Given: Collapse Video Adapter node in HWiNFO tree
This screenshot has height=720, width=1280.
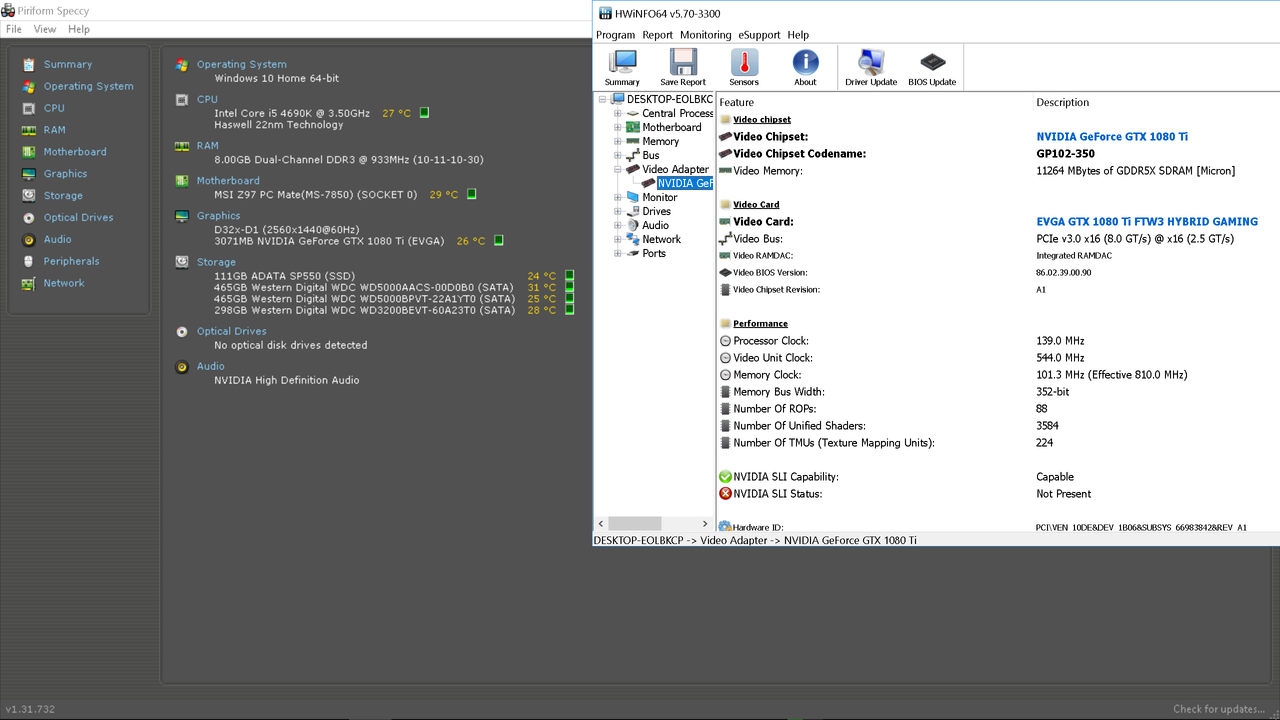Looking at the screenshot, I should pos(618,169).
